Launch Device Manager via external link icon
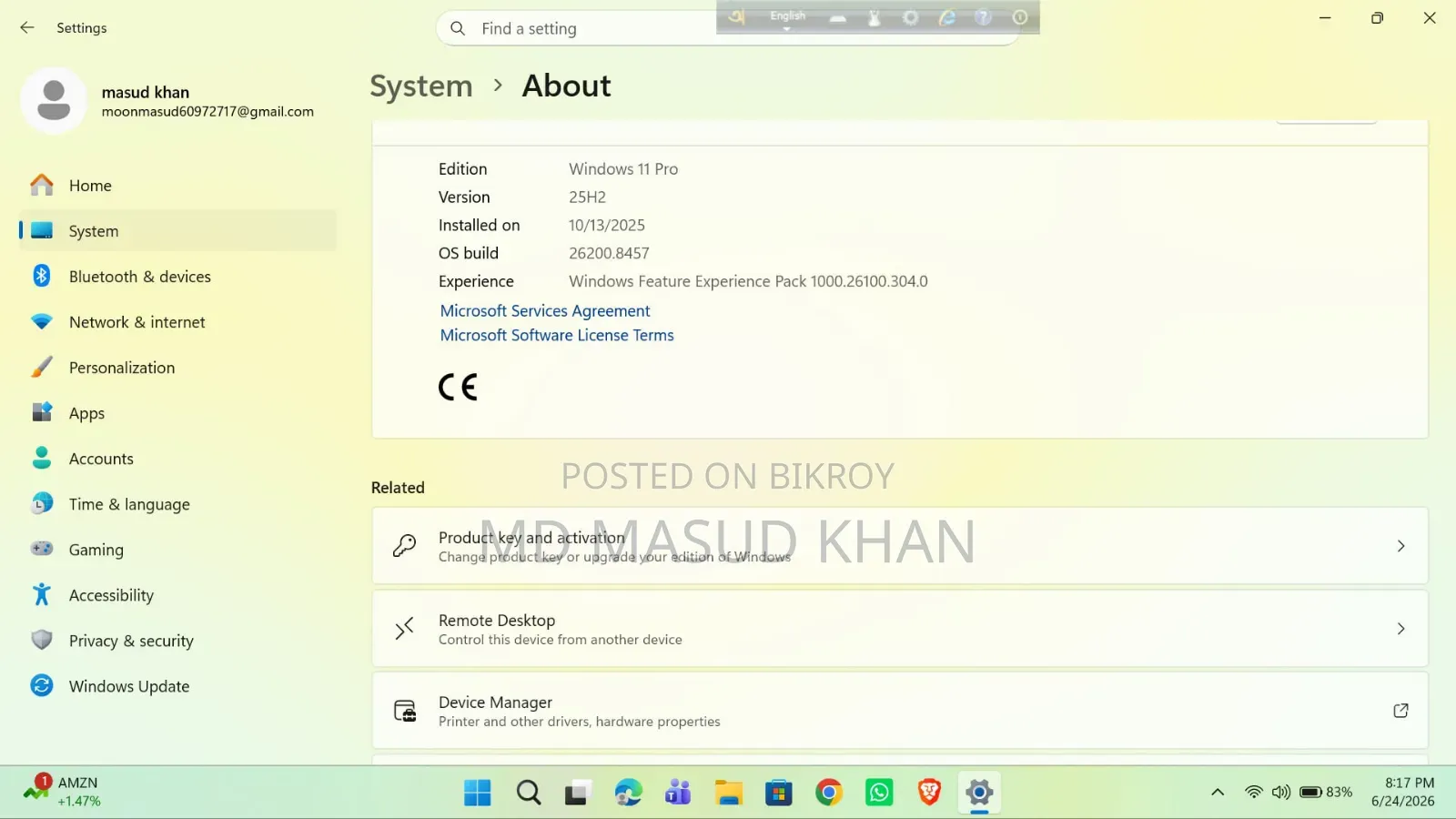The height and width of the screenshot is (819, 1456). coord(1400,711)
